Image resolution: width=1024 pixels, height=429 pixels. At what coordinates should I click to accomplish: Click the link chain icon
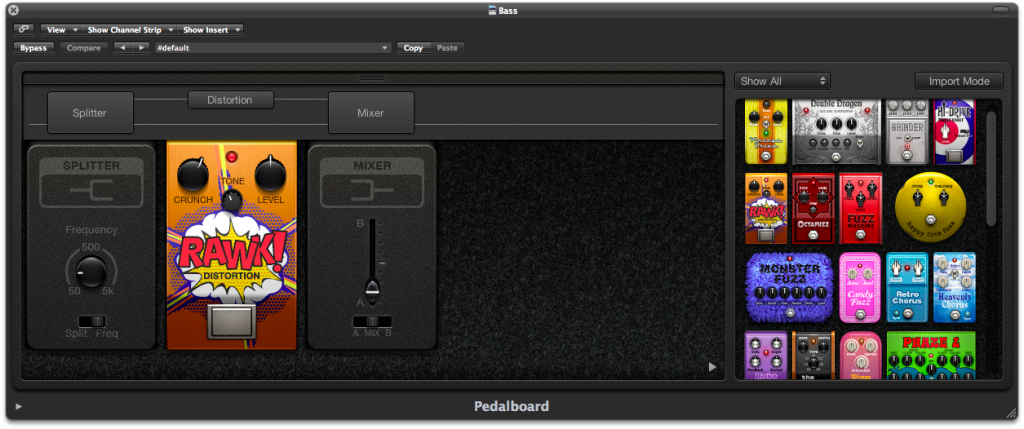click(25, 29)
